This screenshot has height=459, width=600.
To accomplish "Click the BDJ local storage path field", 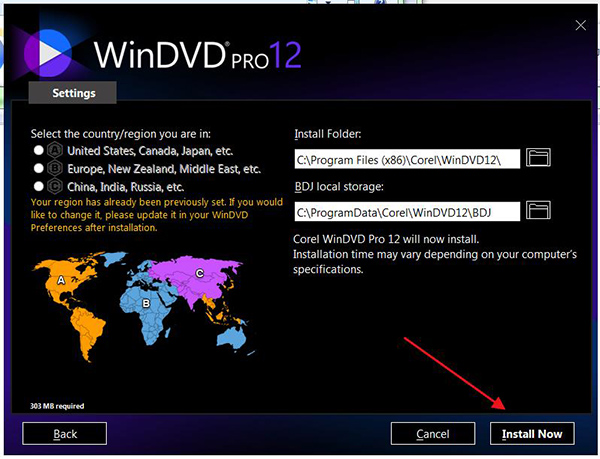I will (407, 212).
